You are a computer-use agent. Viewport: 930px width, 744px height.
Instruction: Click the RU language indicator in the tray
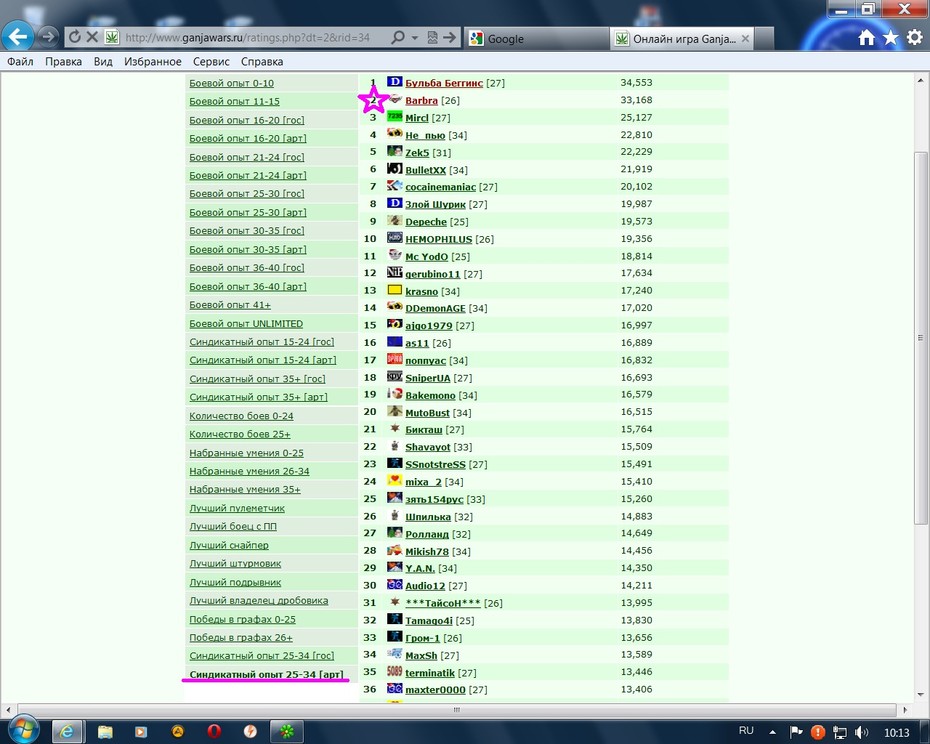746,730
